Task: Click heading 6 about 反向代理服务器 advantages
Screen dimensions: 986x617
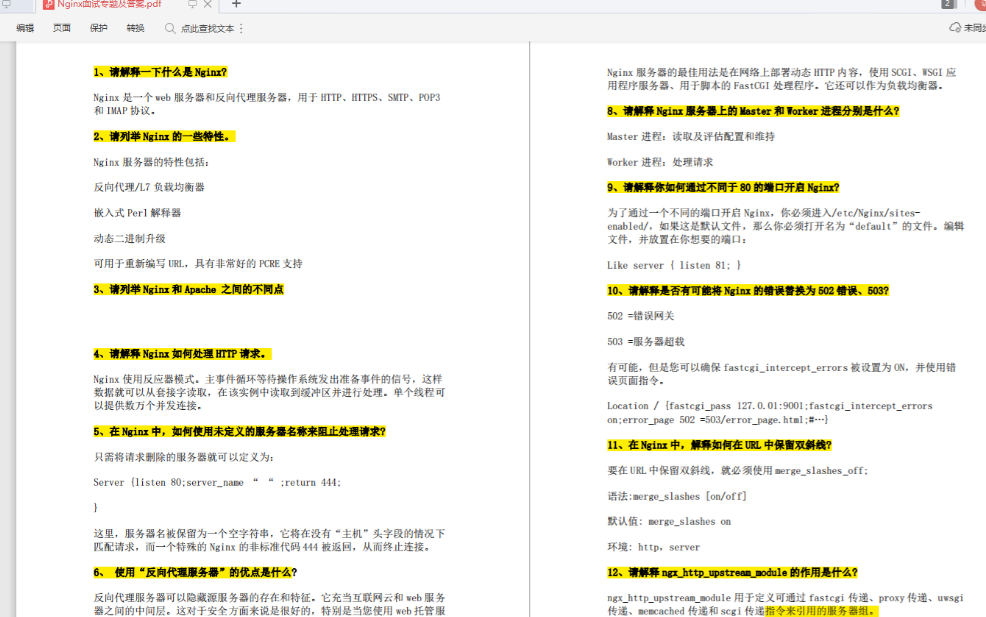Action: click(195, 572)
